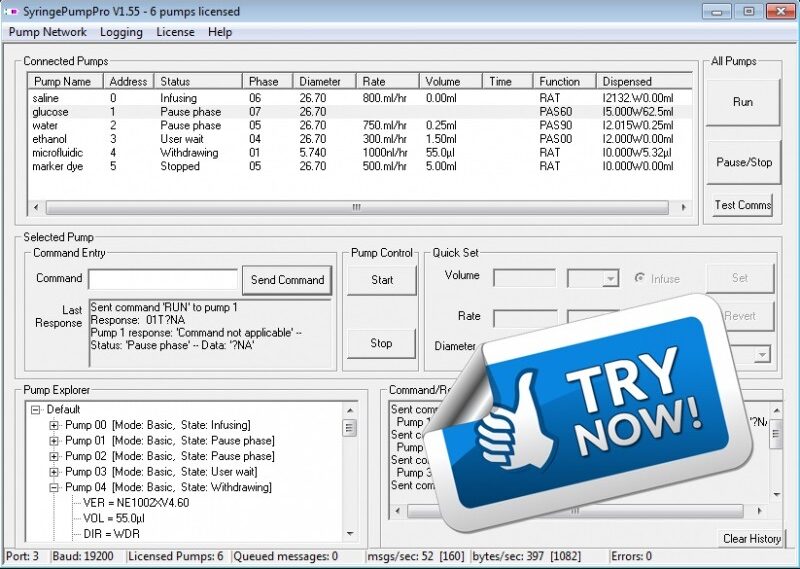Click Pump Explorer scroll down arrow
The height and width of the screenshot is (569, 800).
pos(350,534)
